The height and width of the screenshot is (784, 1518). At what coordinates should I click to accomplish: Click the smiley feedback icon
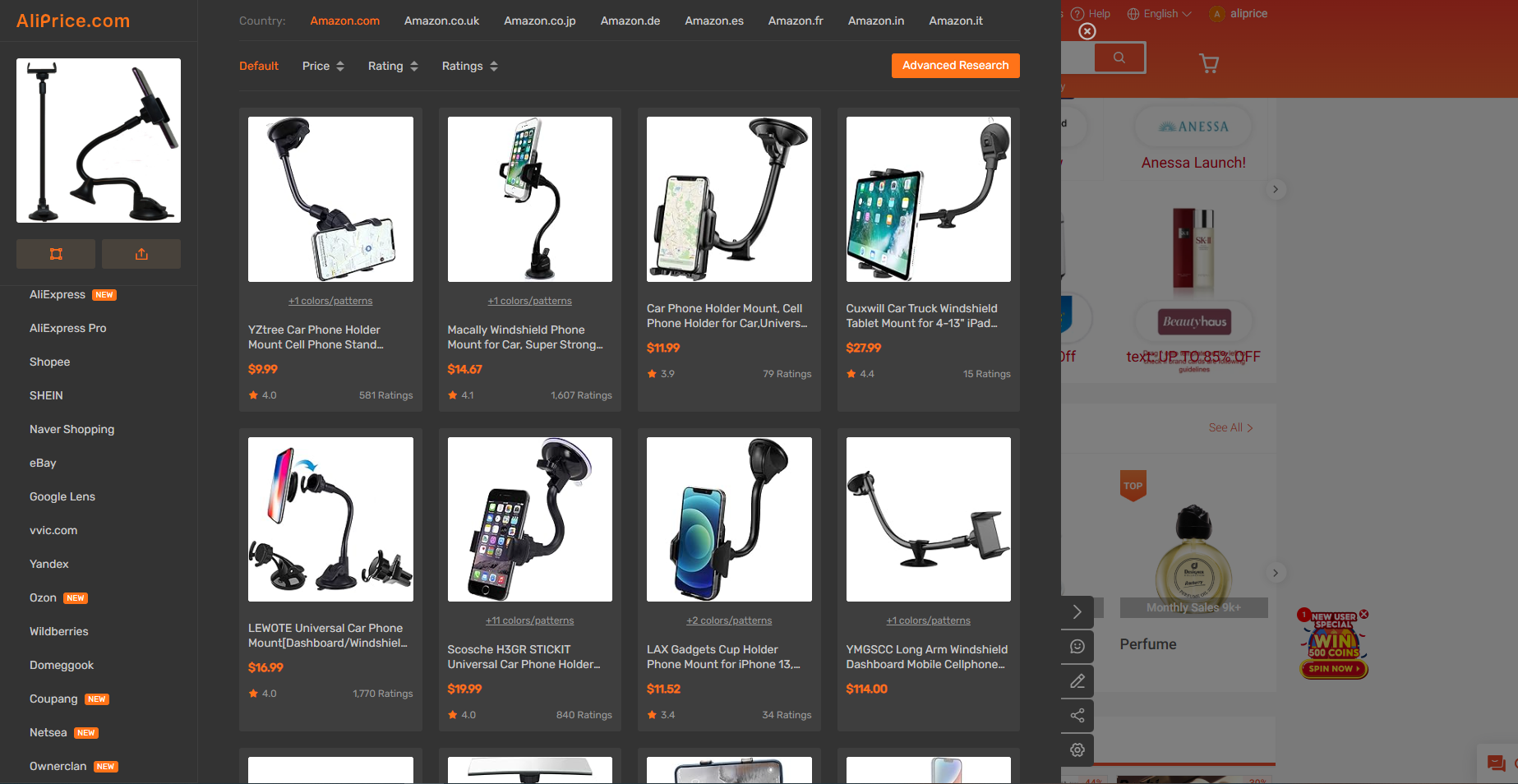[x=1077, y=647]
